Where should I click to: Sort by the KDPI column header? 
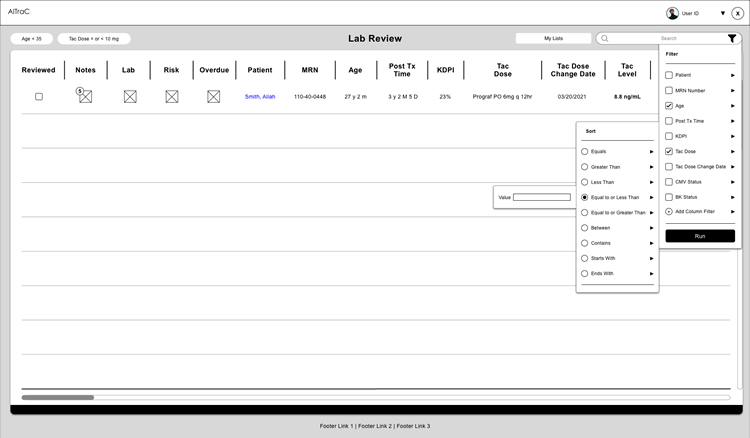pyautogui.click(x=445, y=70)
